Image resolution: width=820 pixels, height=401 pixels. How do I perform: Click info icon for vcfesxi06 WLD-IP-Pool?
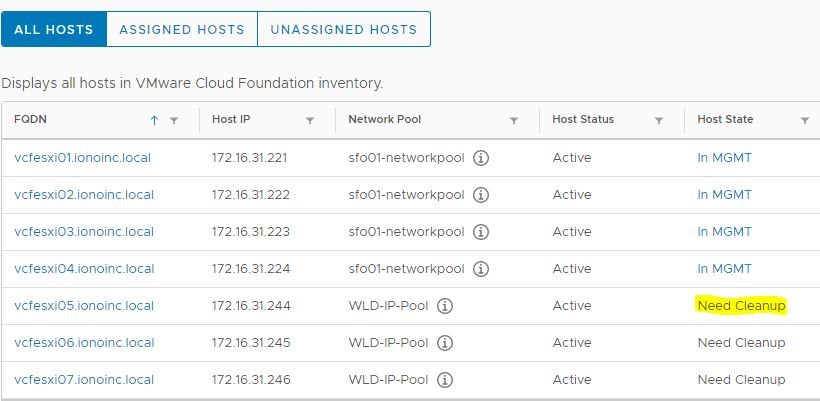click(x=445, y=343)
